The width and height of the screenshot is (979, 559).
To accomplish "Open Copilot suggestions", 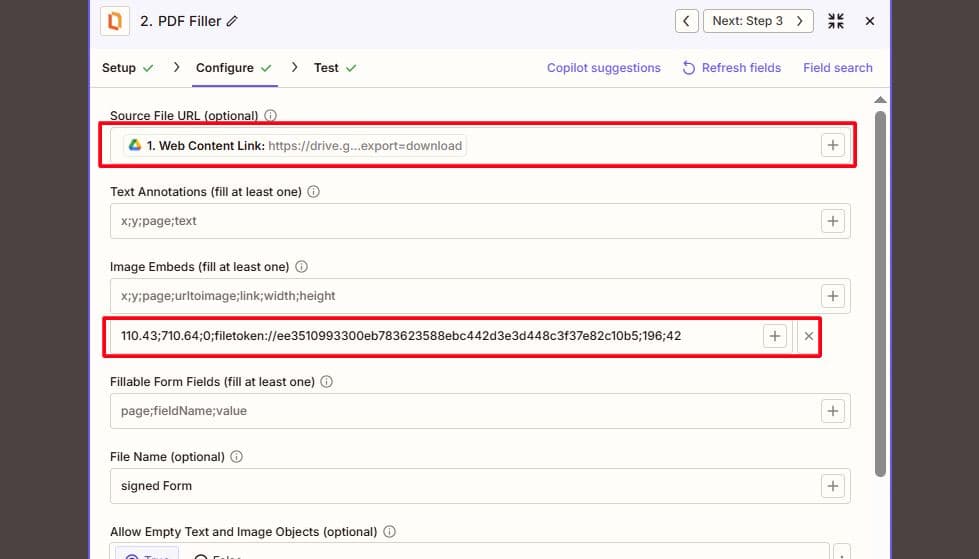I will point(603,68).
